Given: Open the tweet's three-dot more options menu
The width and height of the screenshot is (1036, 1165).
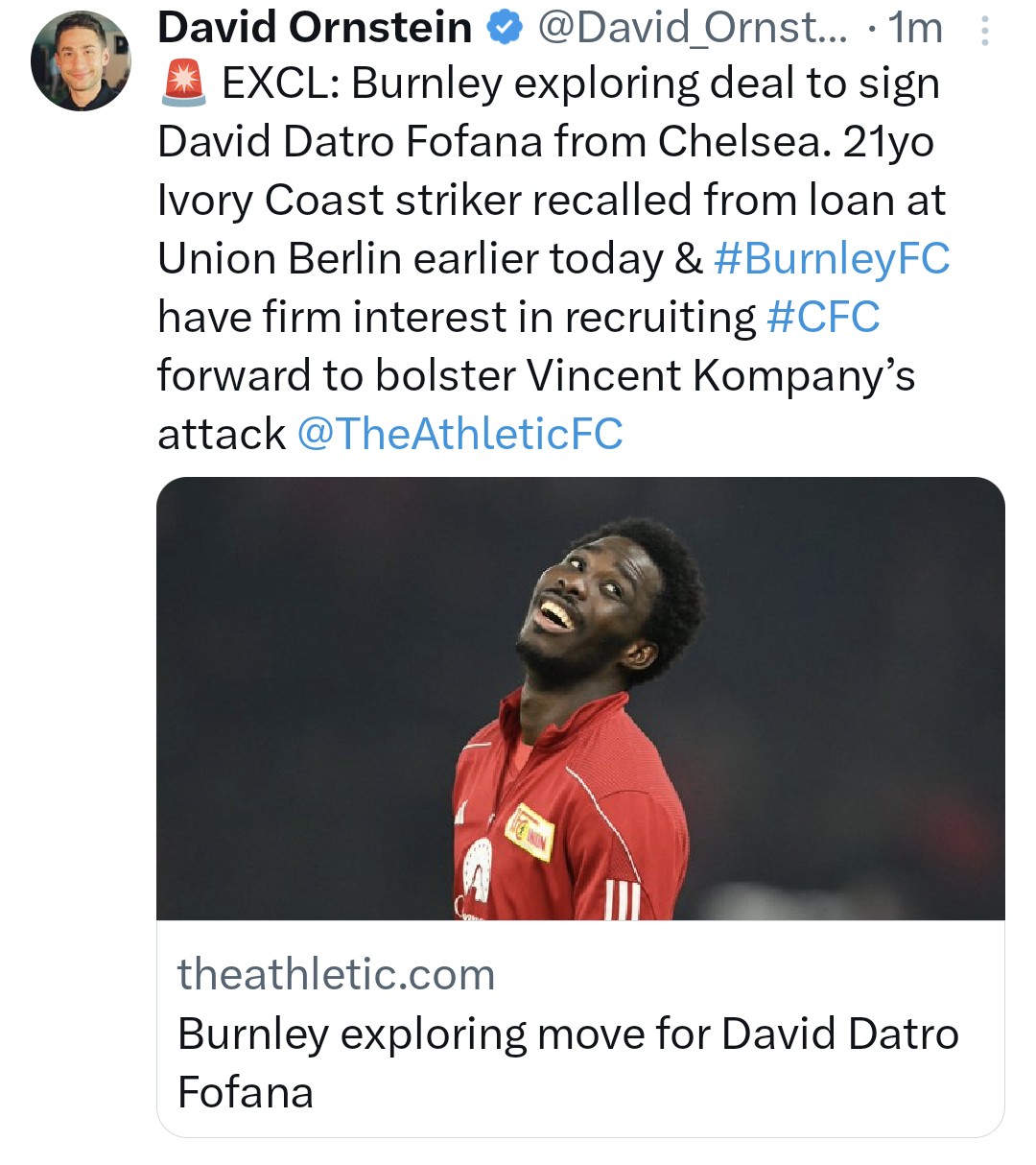Looking at the screenshot, I should pyautogui.click(x=984, y=33).
